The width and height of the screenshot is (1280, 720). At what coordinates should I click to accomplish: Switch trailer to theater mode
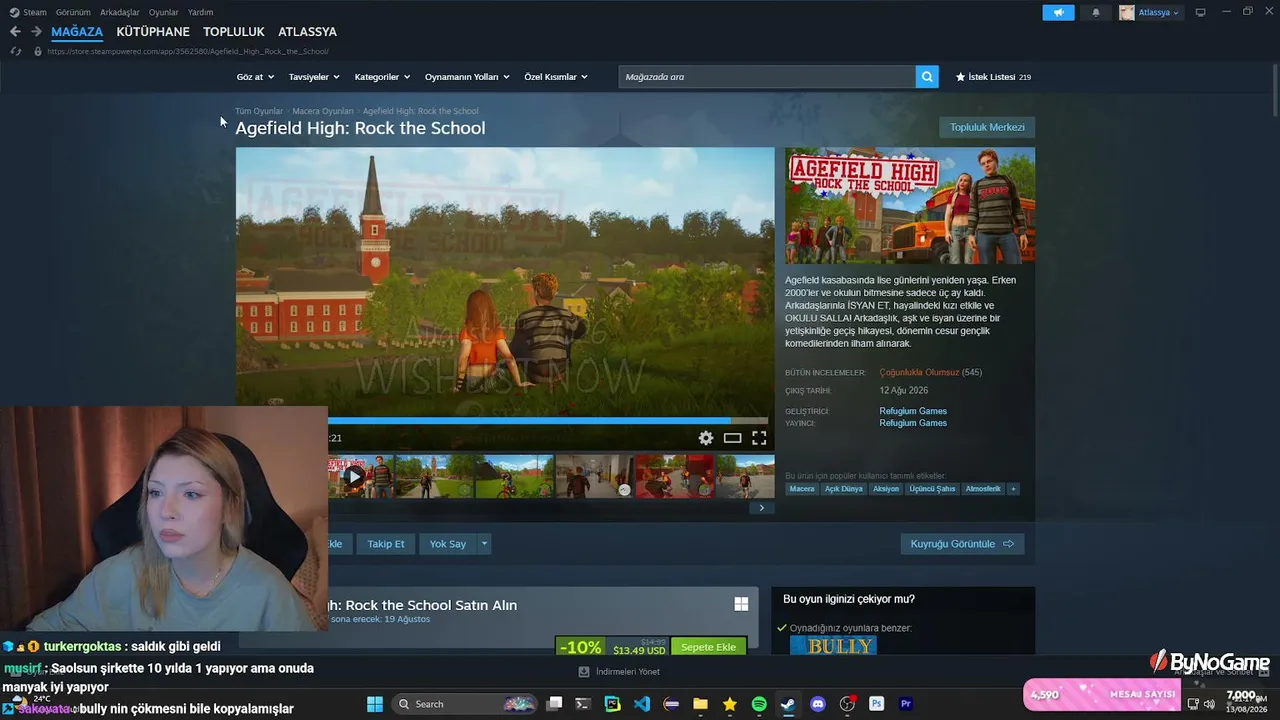coord(733,438)
